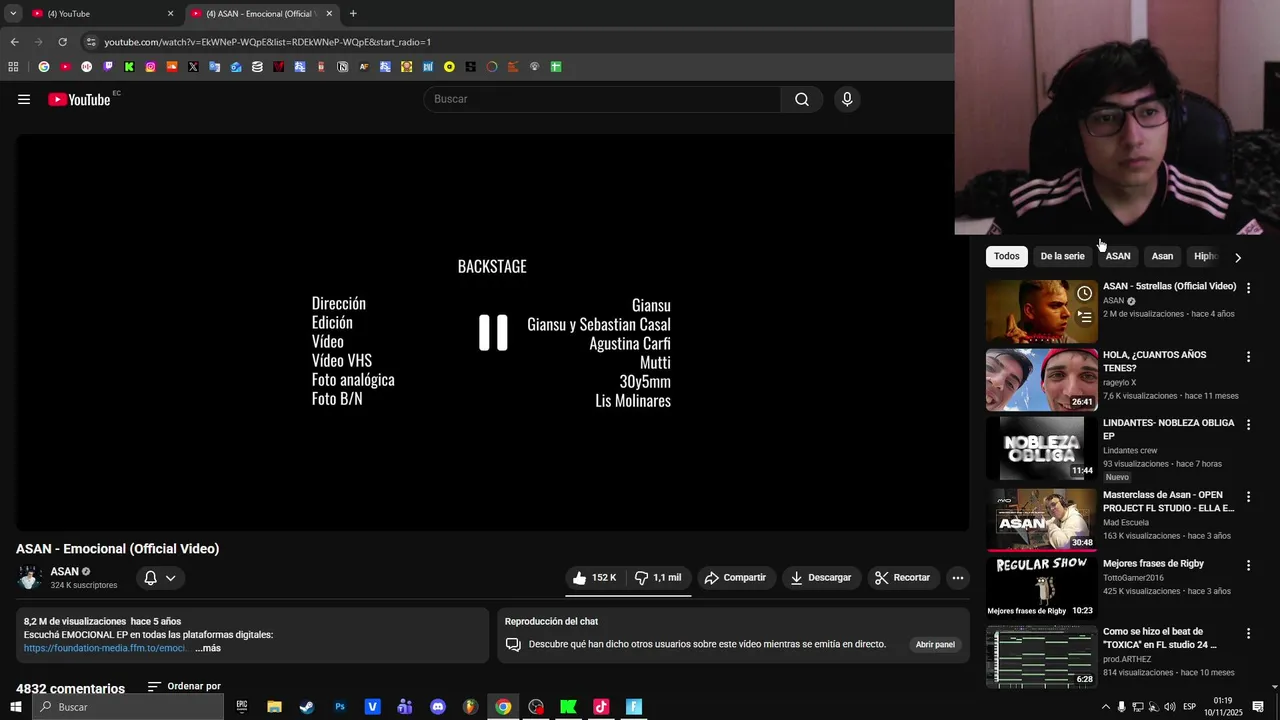Open HOLA, ¿CUANTOS AÑOS TENES? video title
The image size is (1280, 720).
pyautogui.click(x=1155, y=361)
